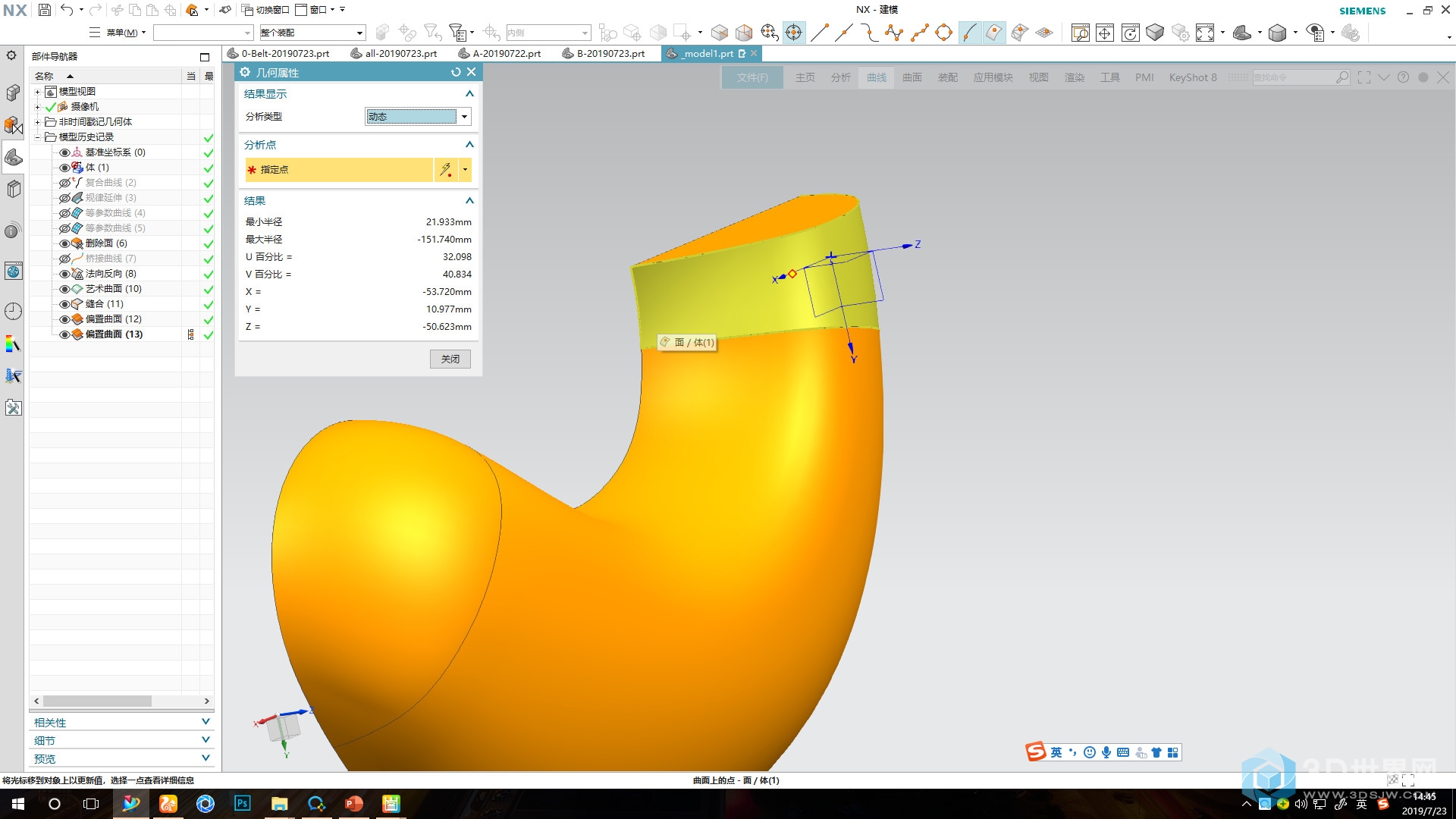Toggle the Point on Curve snap icon
Viewport: 1456px width, 819px height.
(x=969, y=33)
